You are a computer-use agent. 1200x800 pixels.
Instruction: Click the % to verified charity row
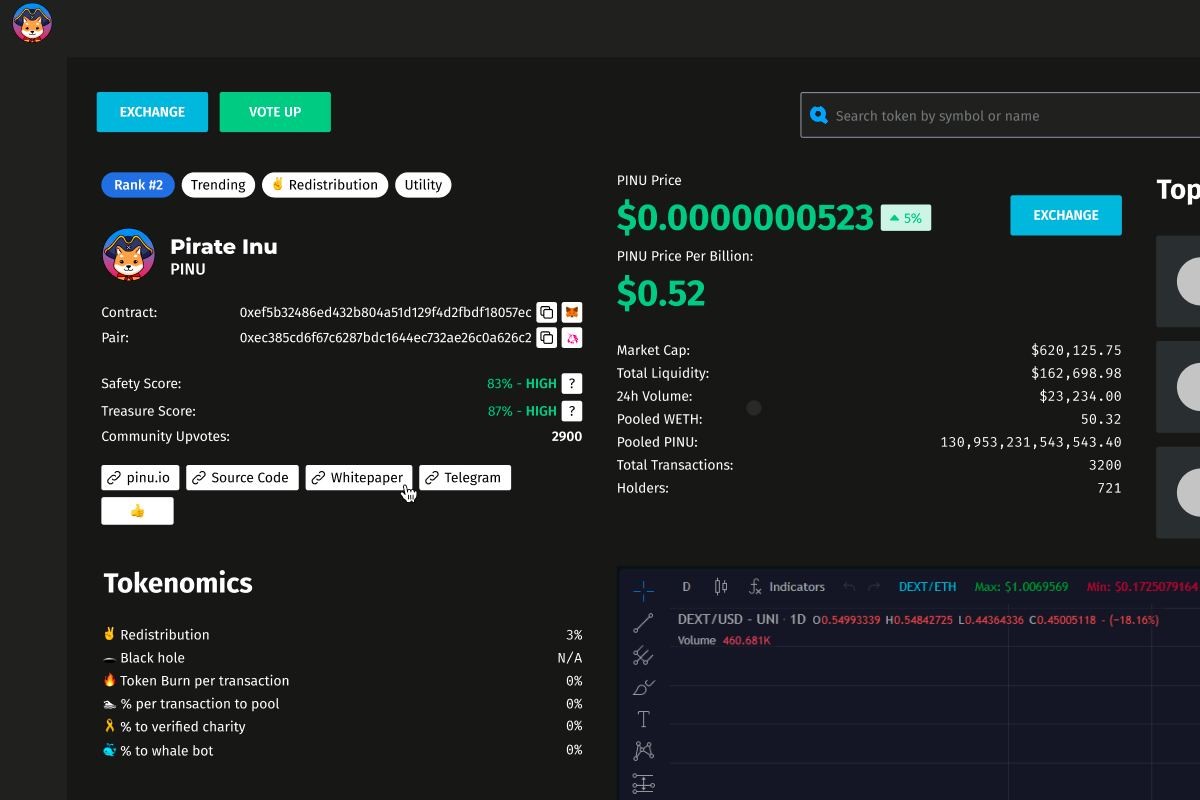[x=342, y=727]
